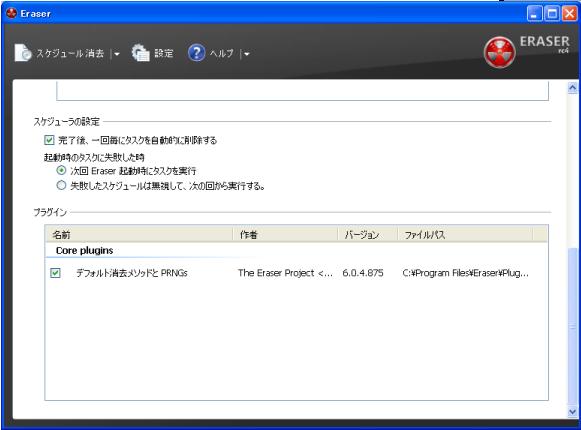Click the scrollbar down arrow
Screen dimensions: 581x430
tap(572, 412)
